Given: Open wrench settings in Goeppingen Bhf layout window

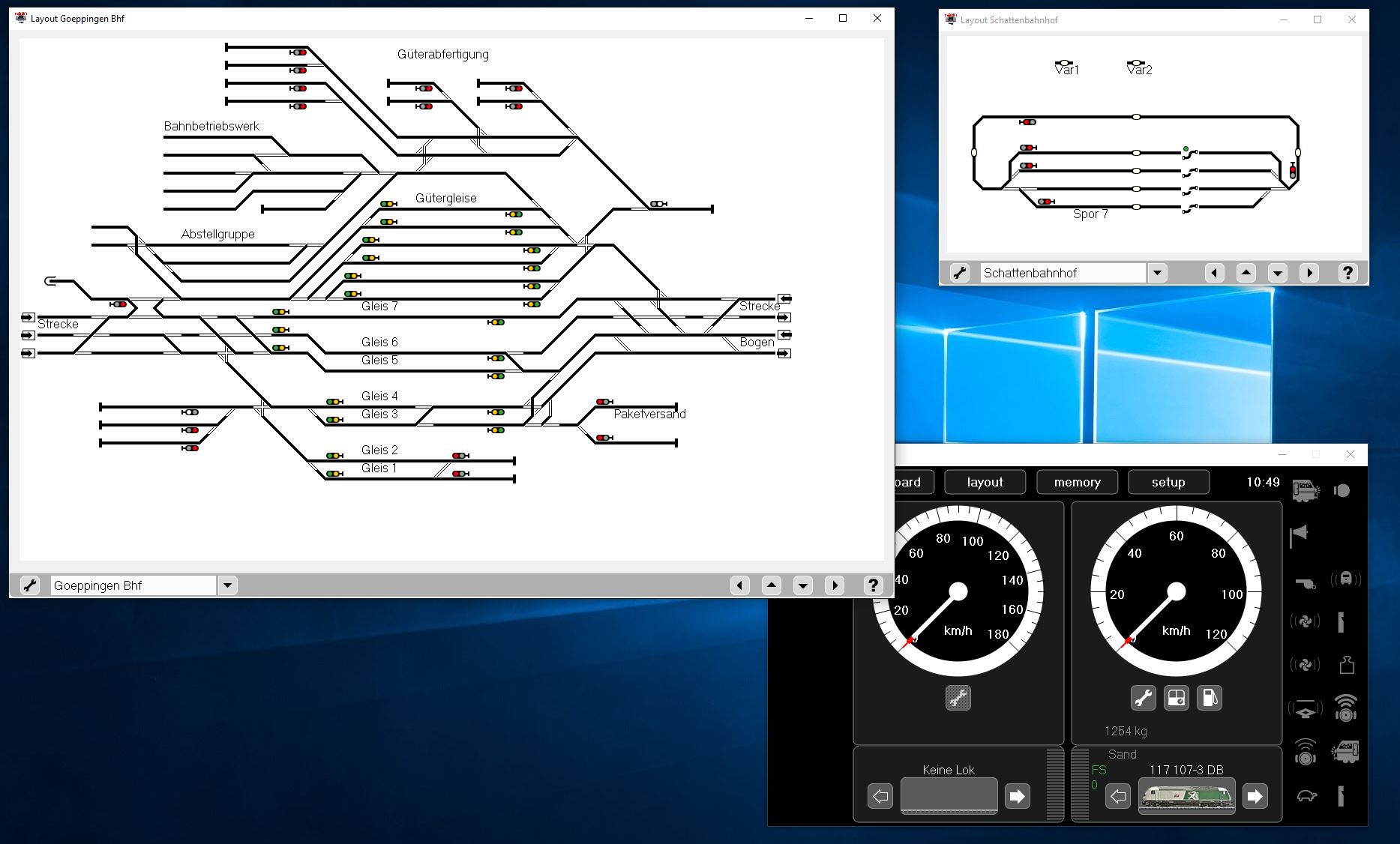Looking at the screenshot, I should [29, 585].
